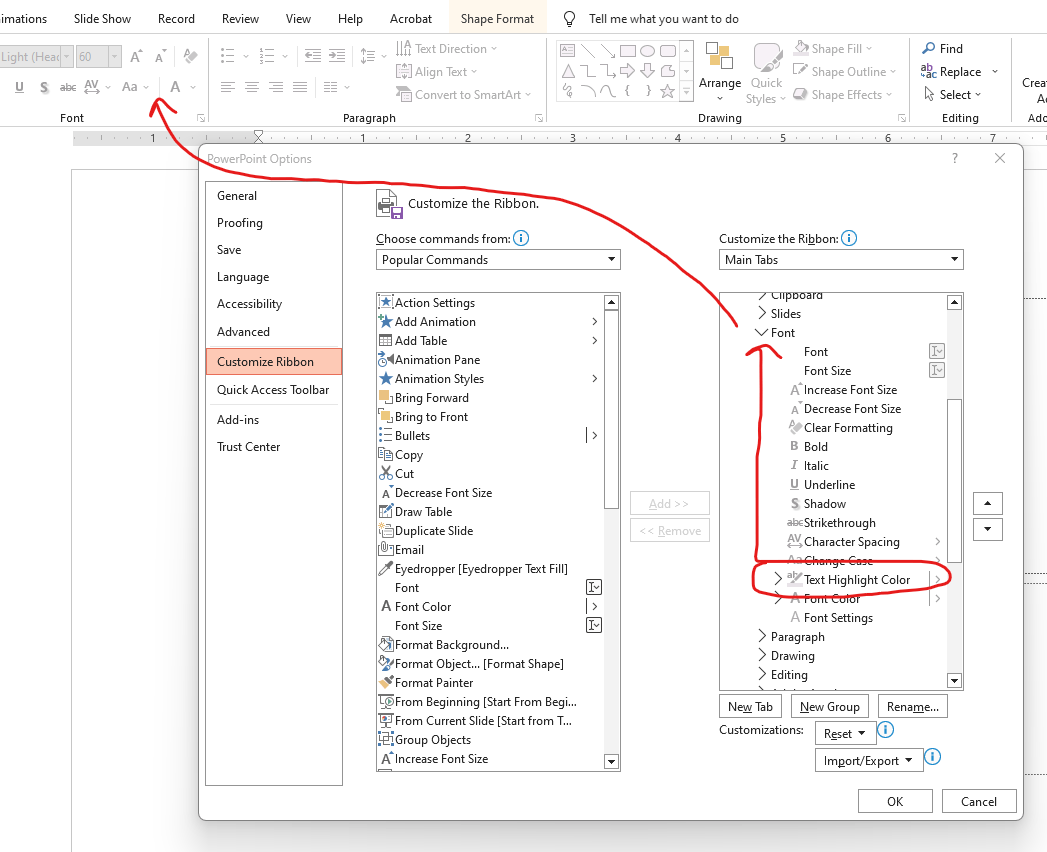Click Decrease List Level icon

[x=312, y=56]
